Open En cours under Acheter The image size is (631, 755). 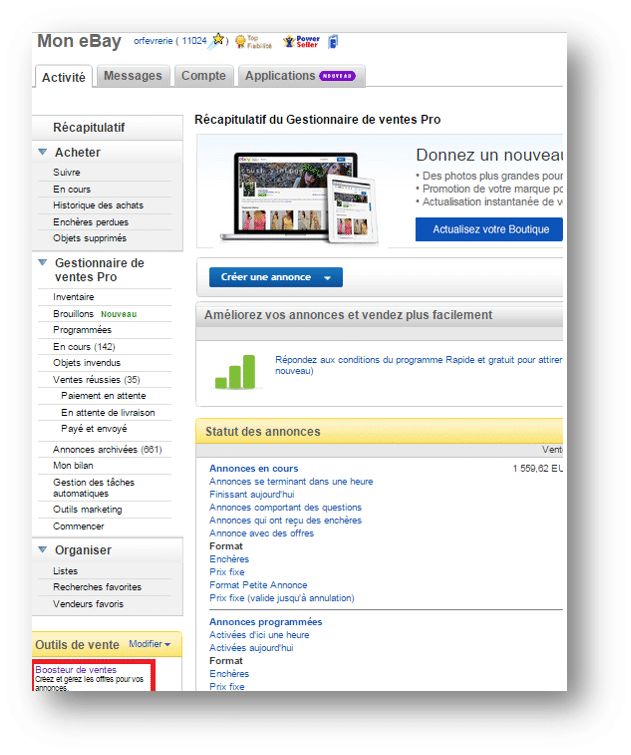tap(72, 189)
